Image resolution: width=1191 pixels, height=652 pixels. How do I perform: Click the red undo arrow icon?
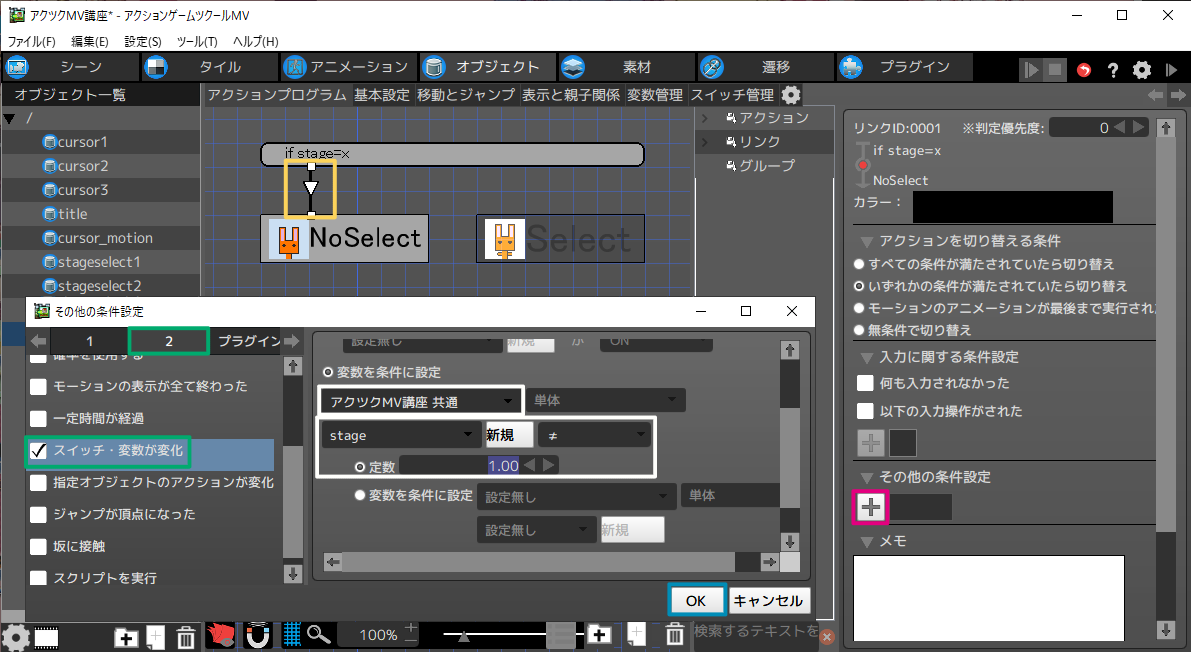(1085, 69)
